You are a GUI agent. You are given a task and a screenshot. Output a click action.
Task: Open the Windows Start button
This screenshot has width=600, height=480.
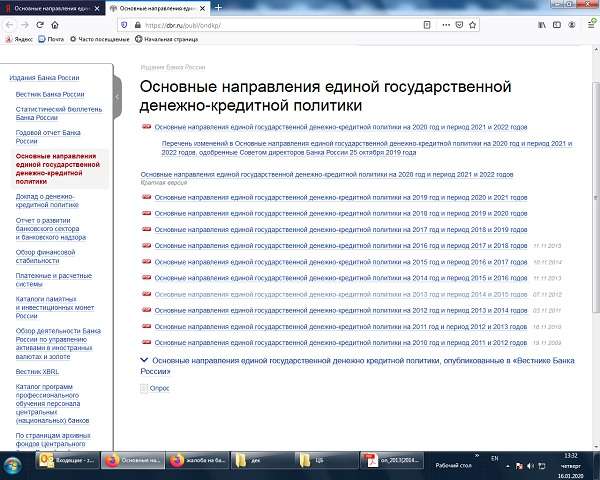coord(12,467)
